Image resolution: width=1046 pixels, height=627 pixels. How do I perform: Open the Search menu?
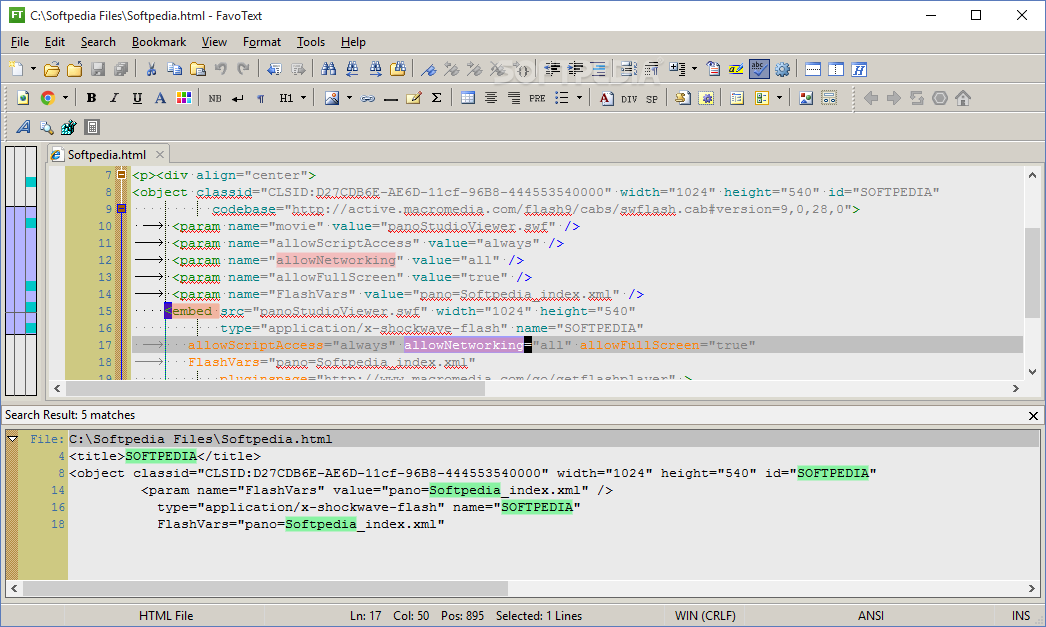click(x=98, y=42)
